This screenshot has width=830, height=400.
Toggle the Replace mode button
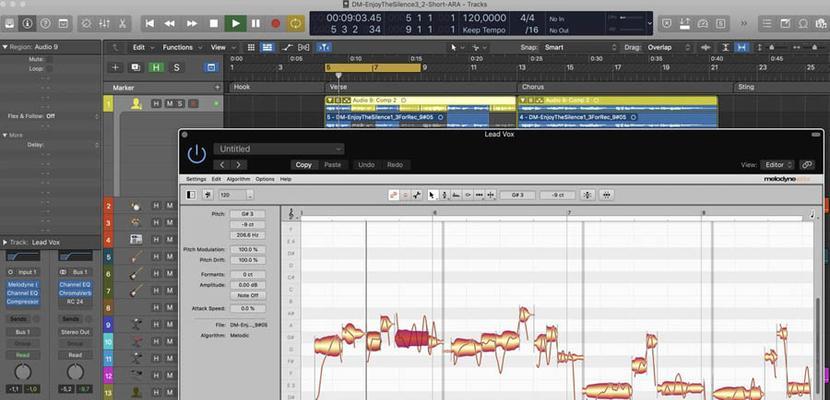[x=666, y=23]
